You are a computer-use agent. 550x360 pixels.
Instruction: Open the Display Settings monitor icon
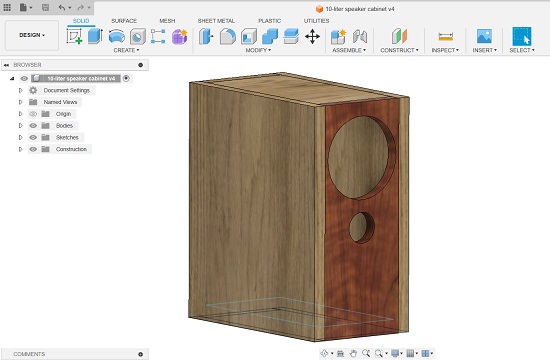395,353
